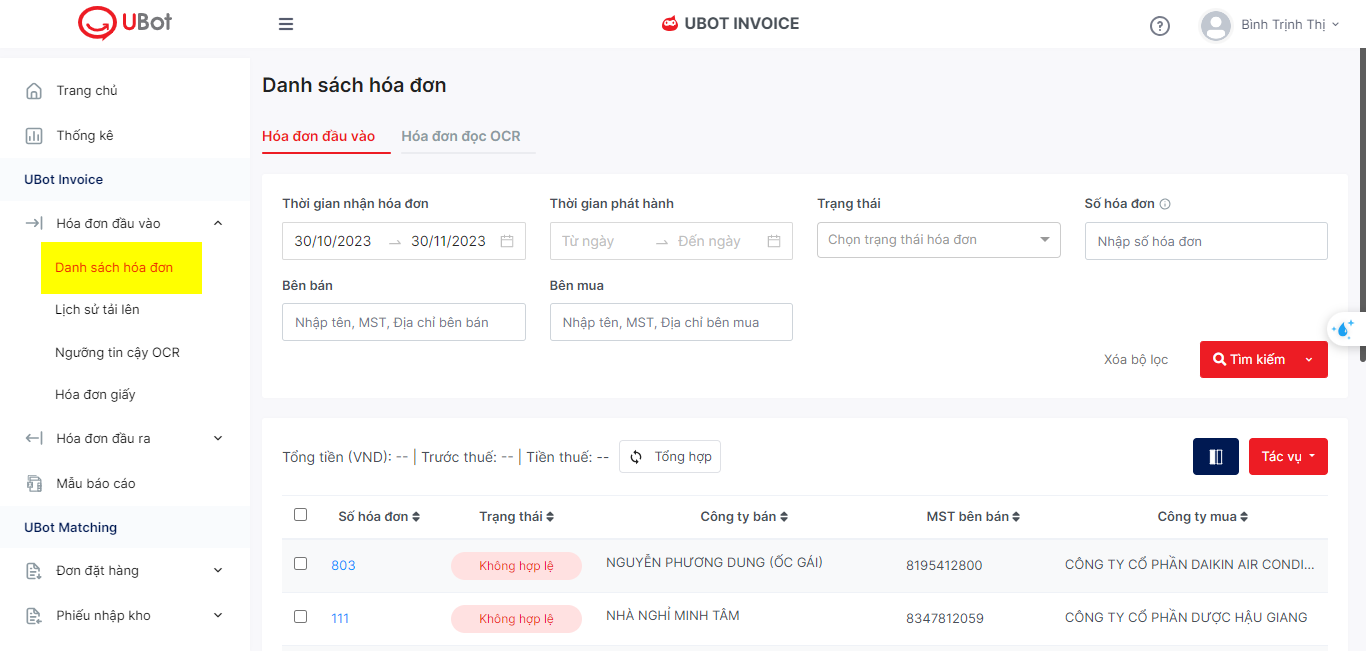This screenshot has width=1366, height=651.
Task: Click the user avatar icon
Action: coord(1215,25)
